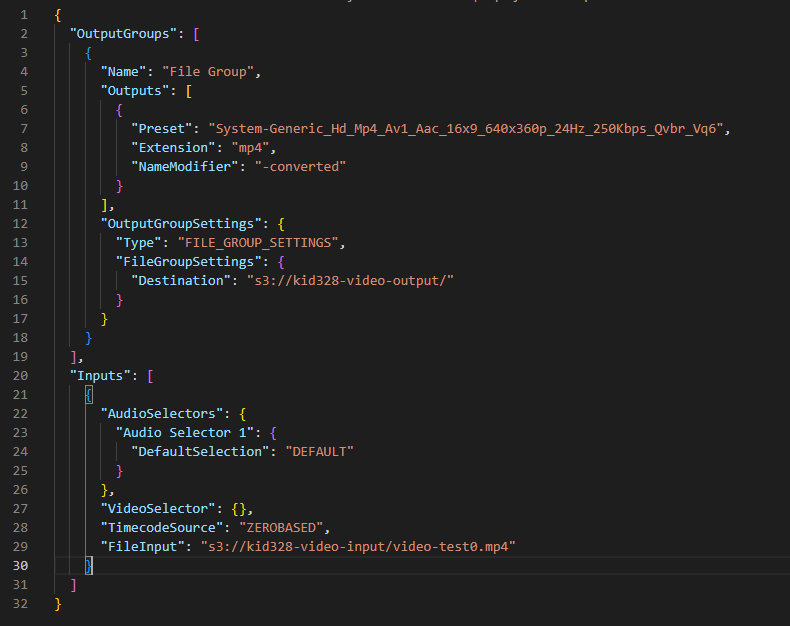Click line number 2 in the gutter
The image size is (790, 626).
tap(24, 34)
